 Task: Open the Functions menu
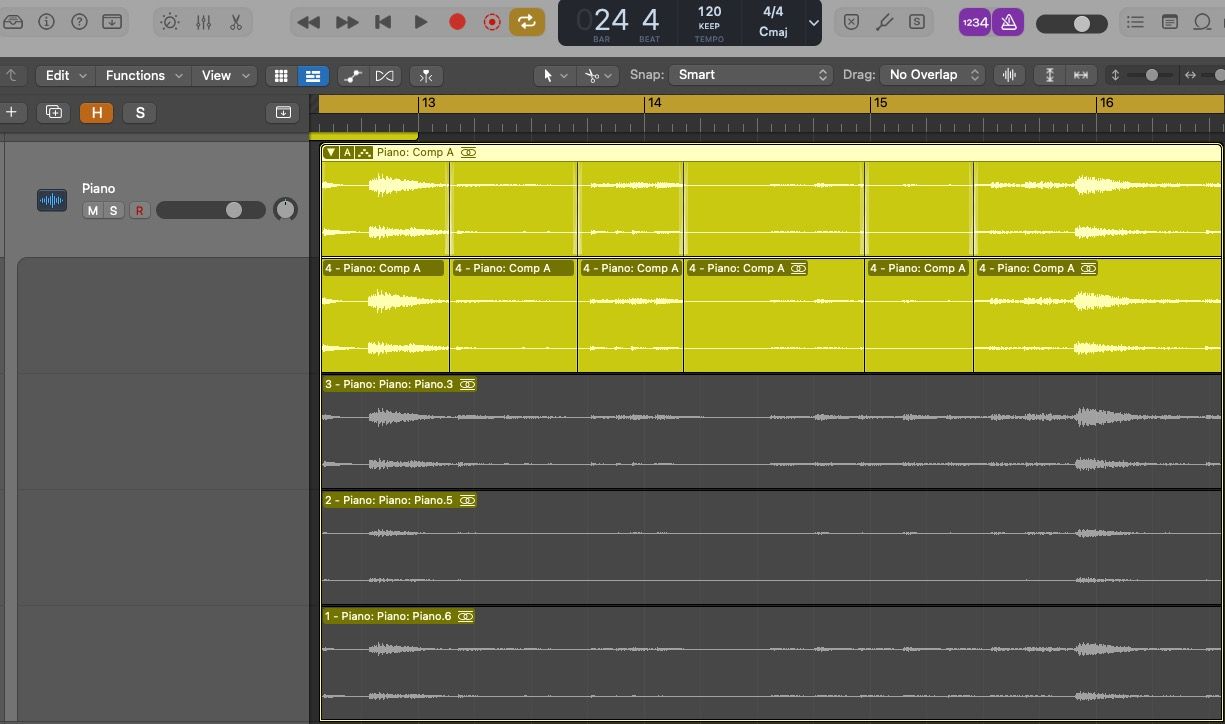(x=144, y=75)
